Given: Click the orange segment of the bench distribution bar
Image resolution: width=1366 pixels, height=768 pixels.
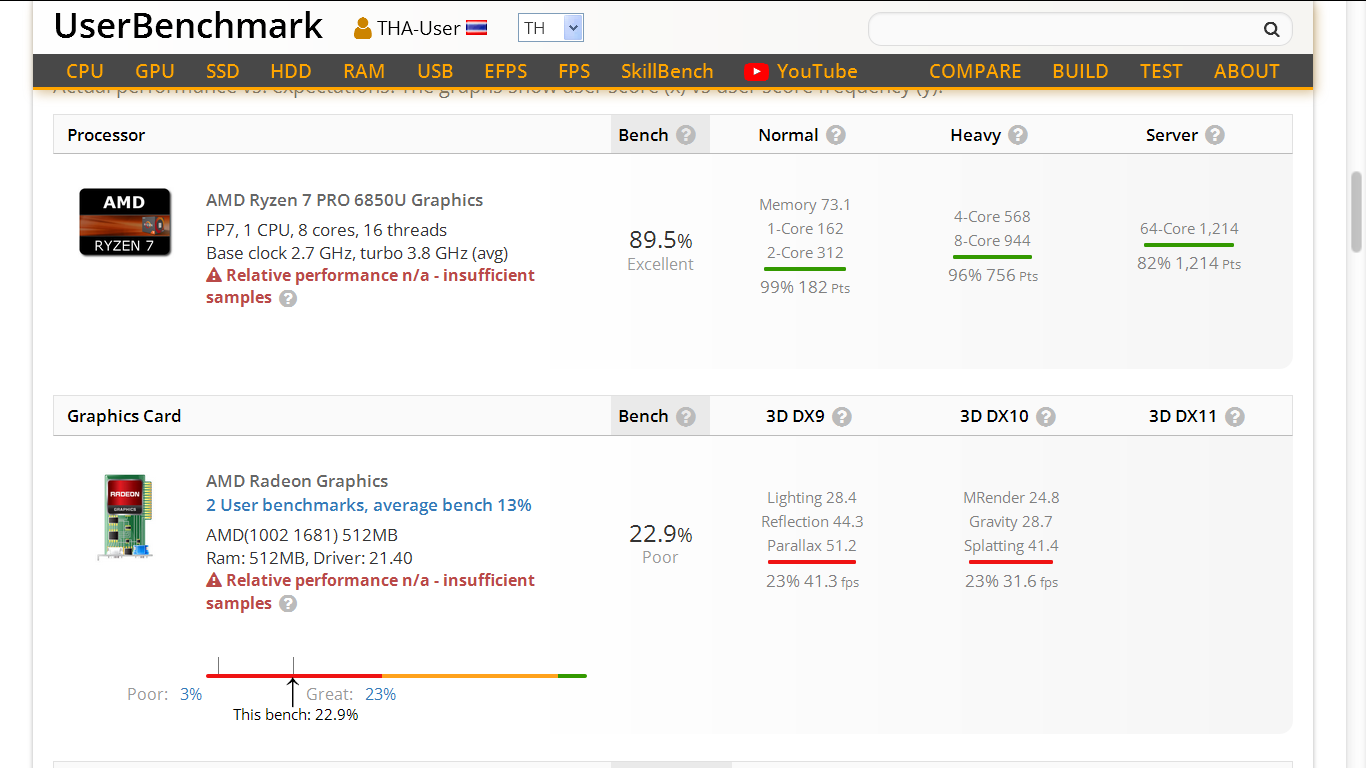Looking at the screenshot, I should tap(470, 676).
